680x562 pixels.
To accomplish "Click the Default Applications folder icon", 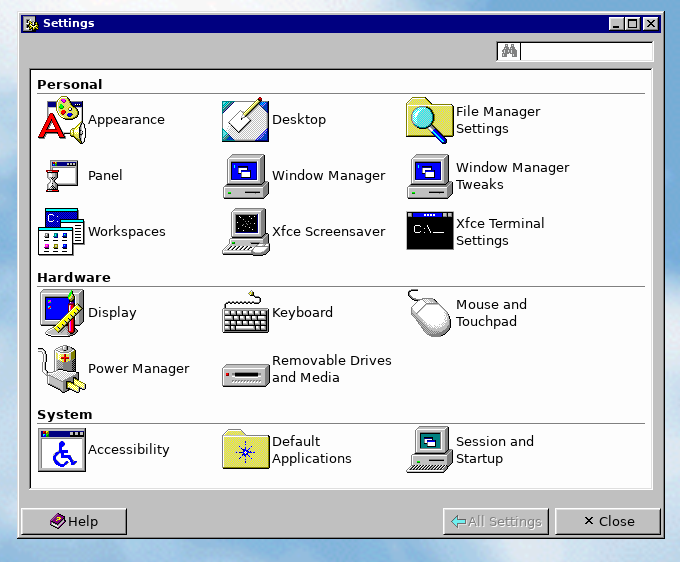I will tap(245, 449).
